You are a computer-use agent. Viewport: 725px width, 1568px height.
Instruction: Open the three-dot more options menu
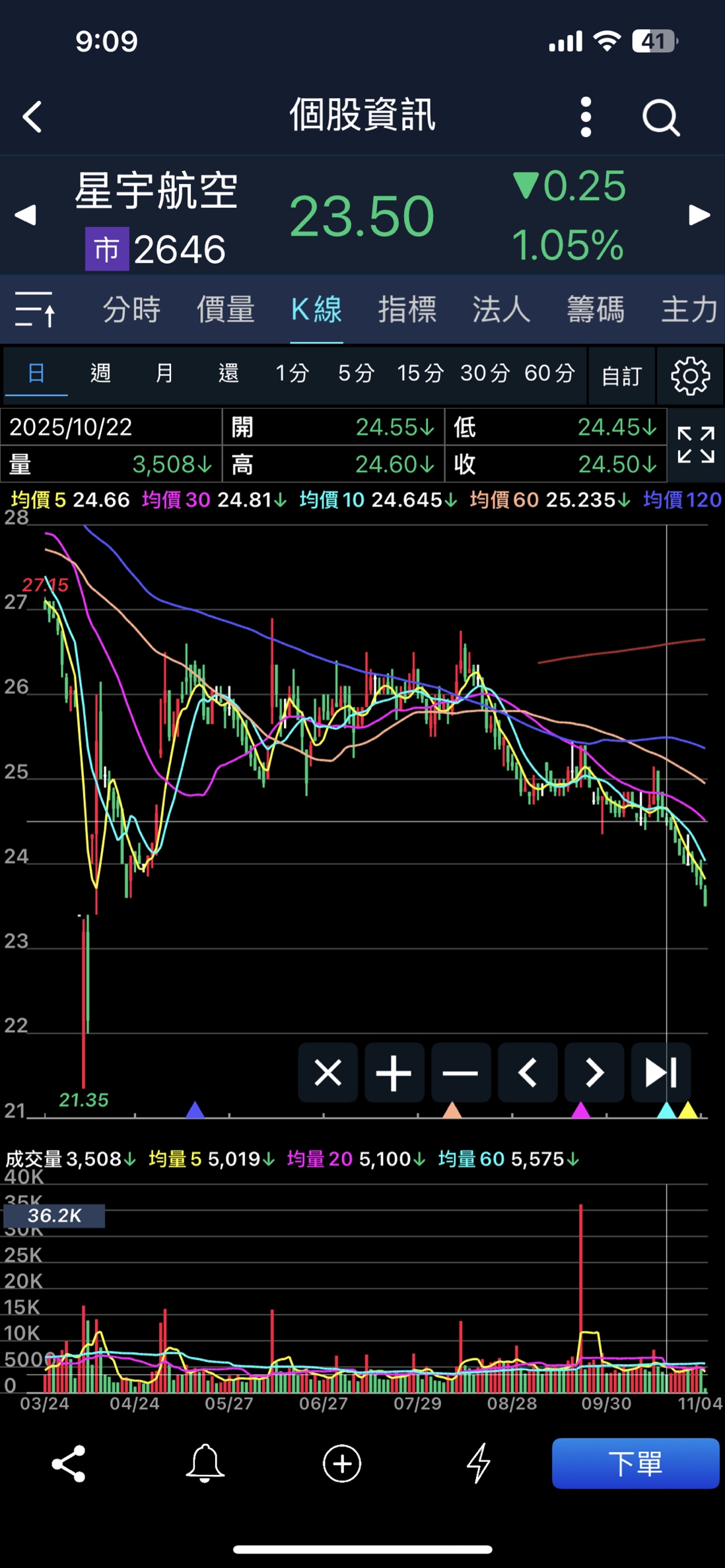click(x=586, y=117)
